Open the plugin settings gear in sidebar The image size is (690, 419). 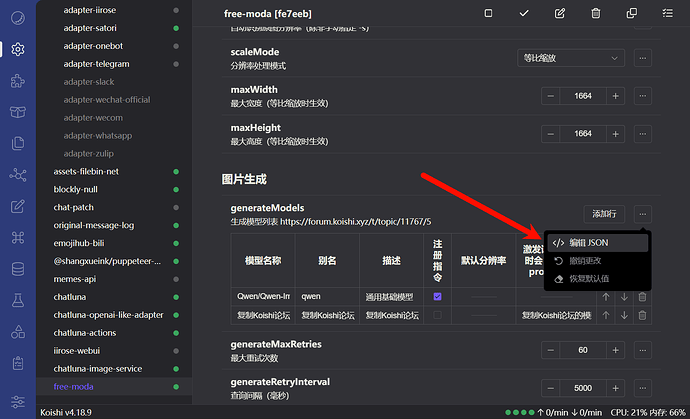click(x=18, y=48)
